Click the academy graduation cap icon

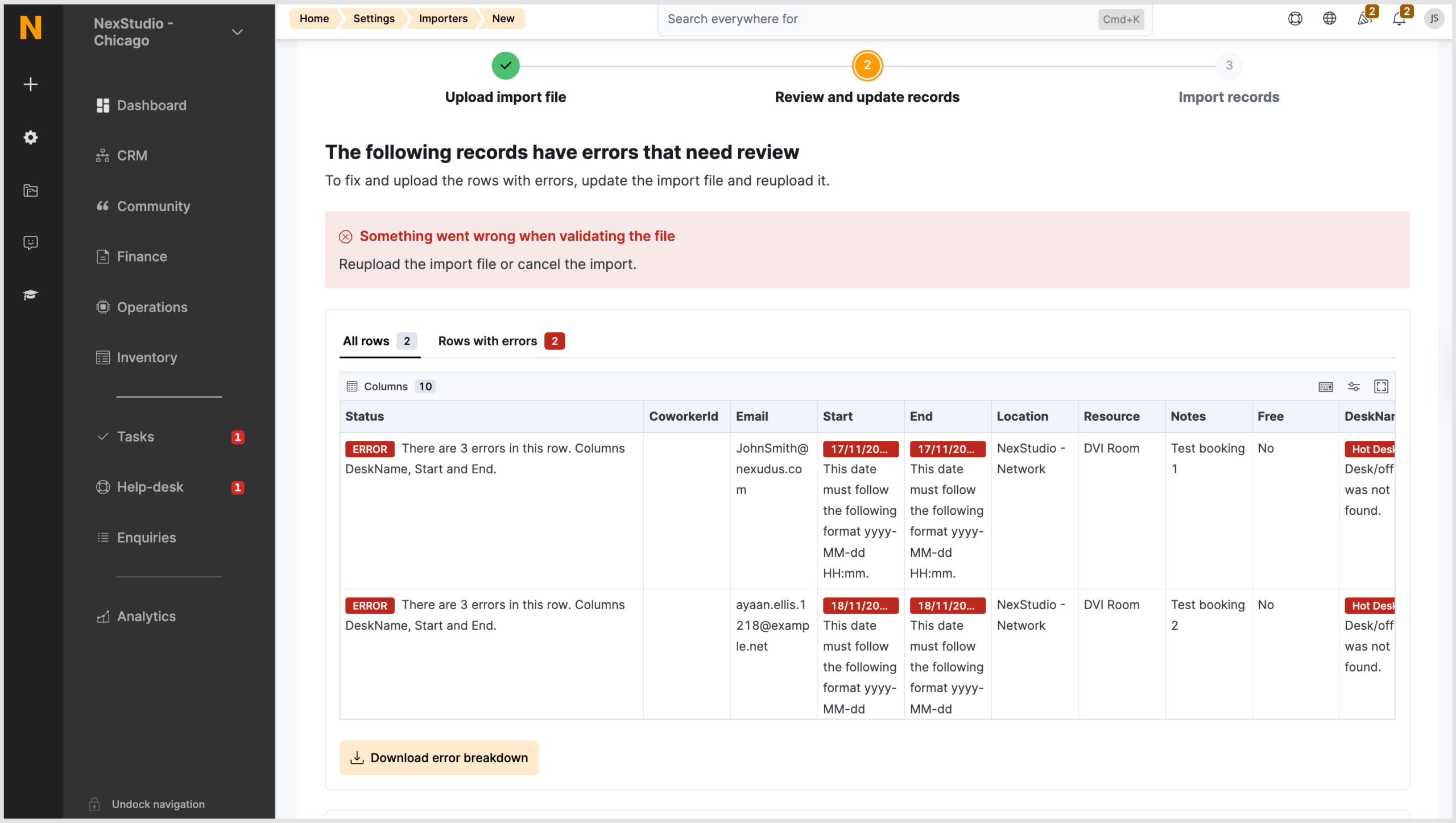[x=30, y=295]
